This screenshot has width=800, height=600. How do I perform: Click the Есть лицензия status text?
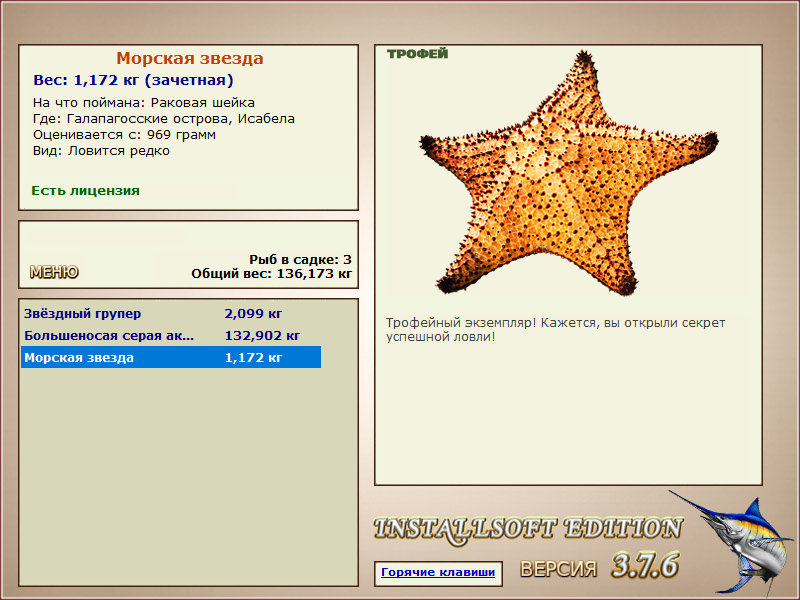(85, 191)
